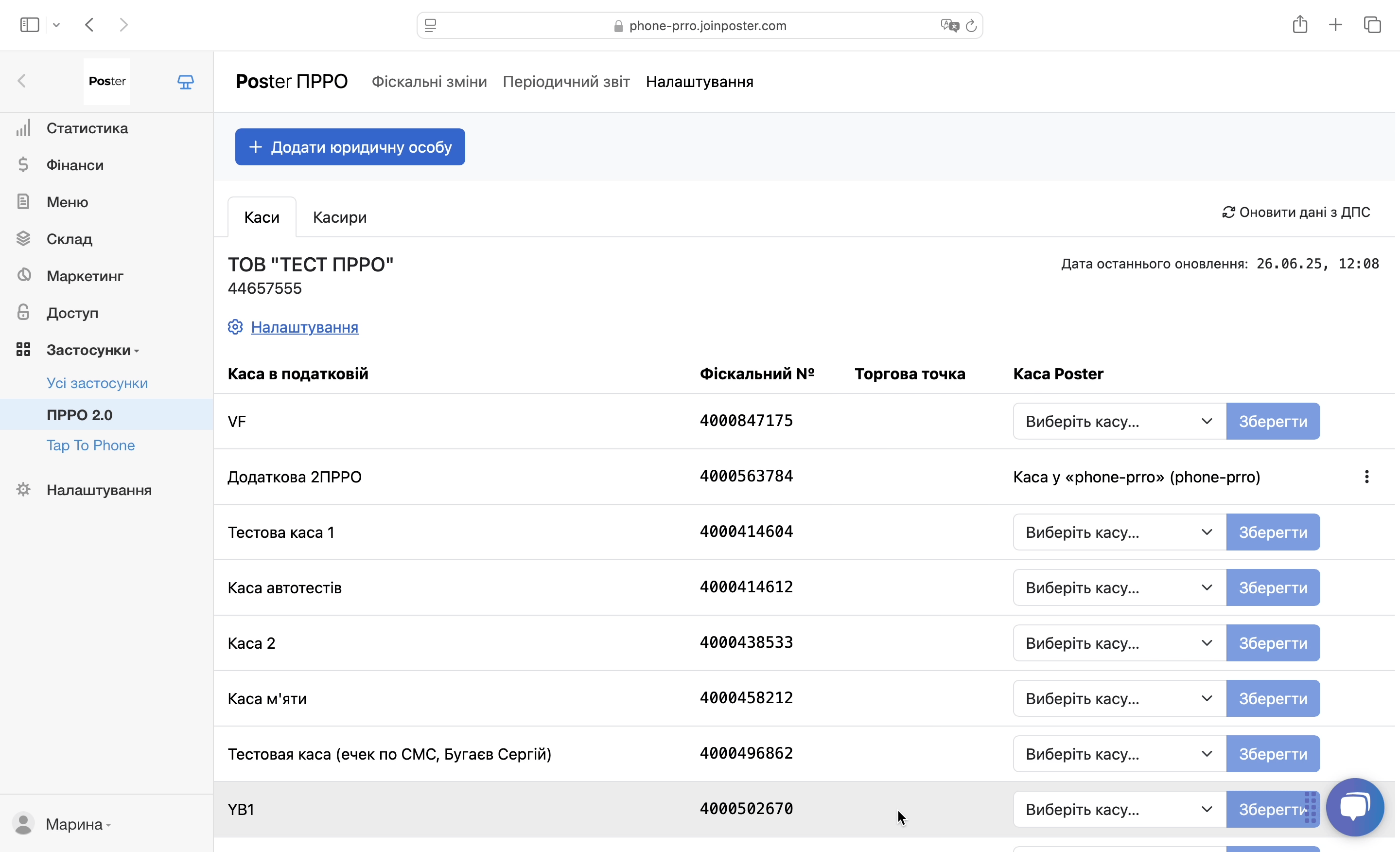Image resolution: width=1400 pixels, height=852 pixels.
Task: Show the browser tab overview
Action: point(1372,24)
